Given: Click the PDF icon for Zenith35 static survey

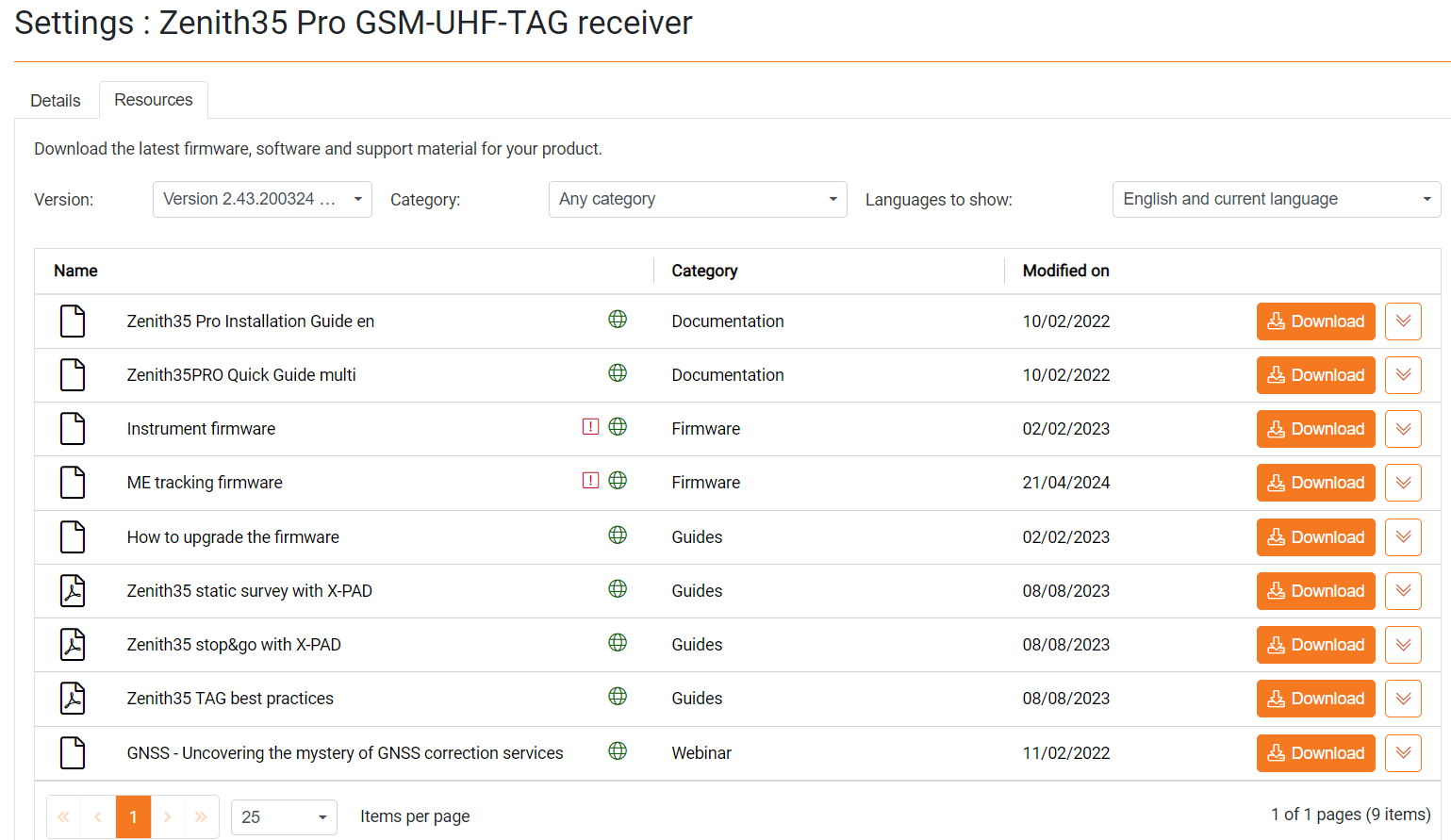Looking at the screenshot, I should (73, 591).
